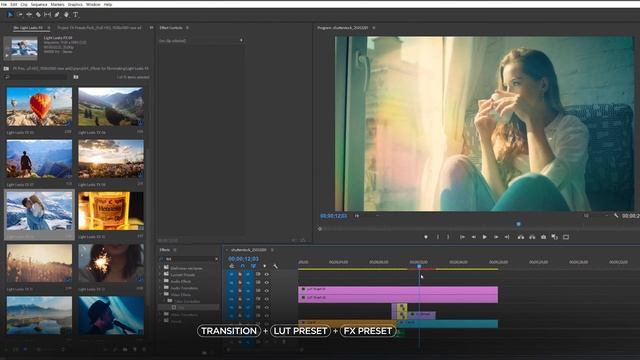This screenshot has height=360, width=640.
Task: Hide the lower pink LUT clip's track
Action: click(267, 299)
